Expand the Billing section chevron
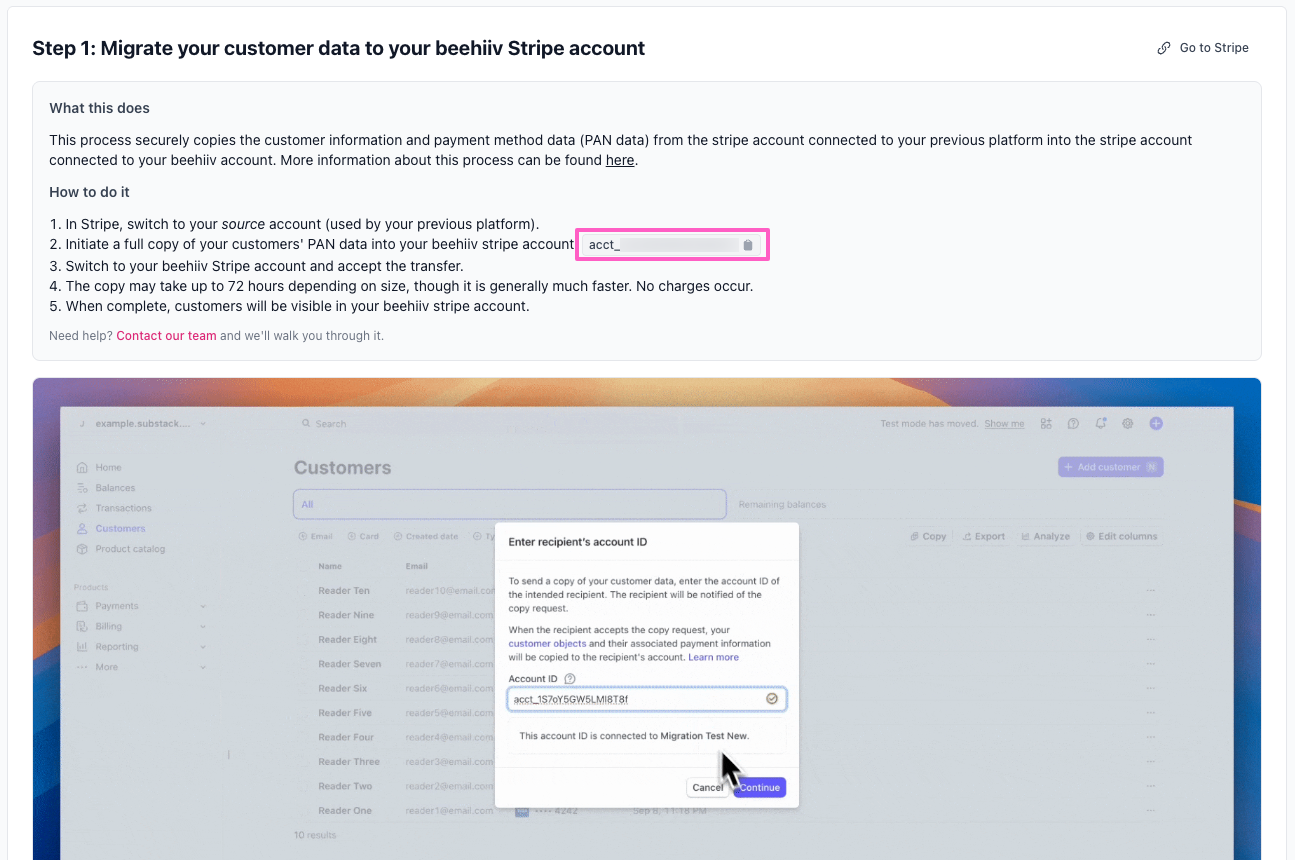Screen dimensions: 1295x860 click(203, 627)
